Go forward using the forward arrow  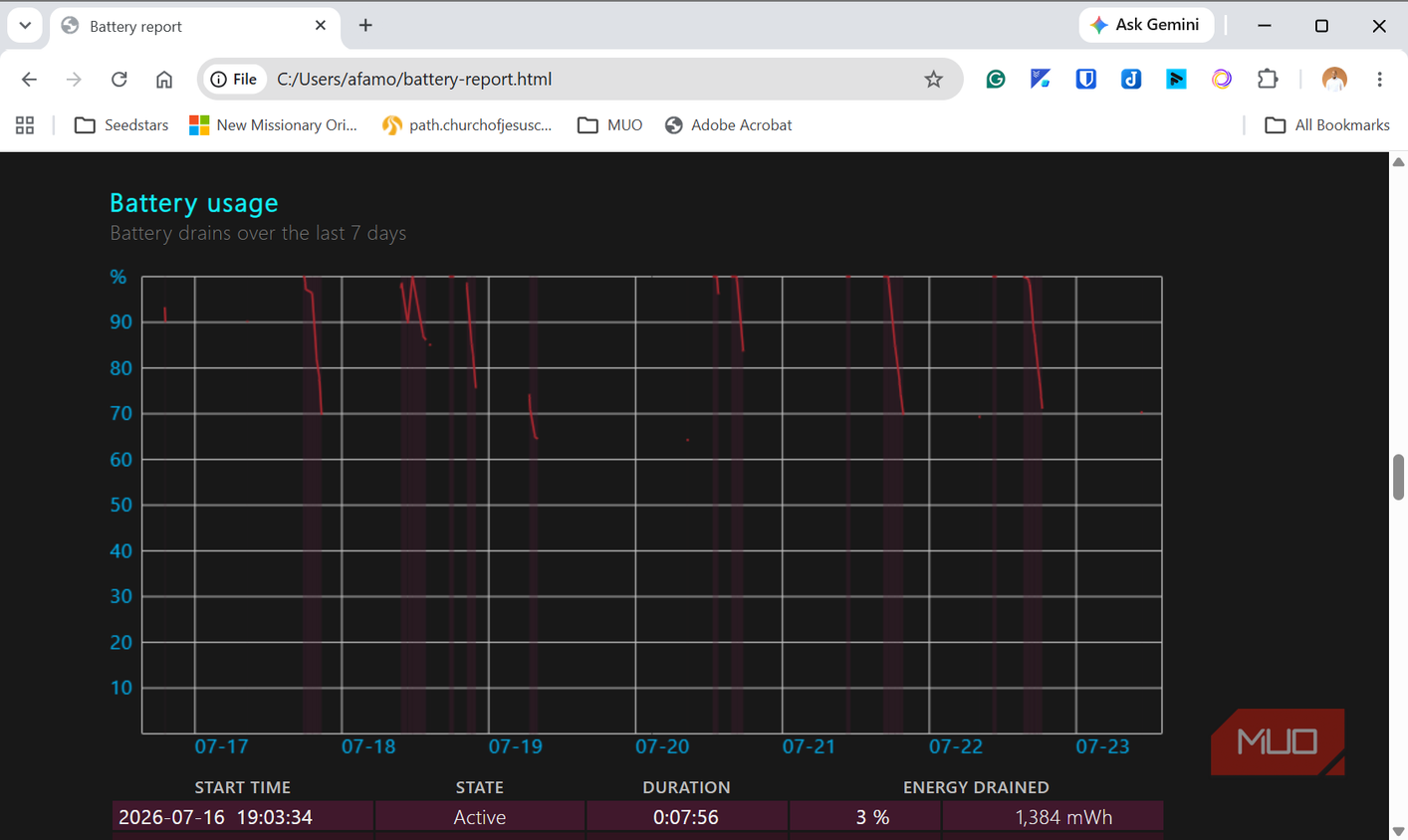point(74,80)
